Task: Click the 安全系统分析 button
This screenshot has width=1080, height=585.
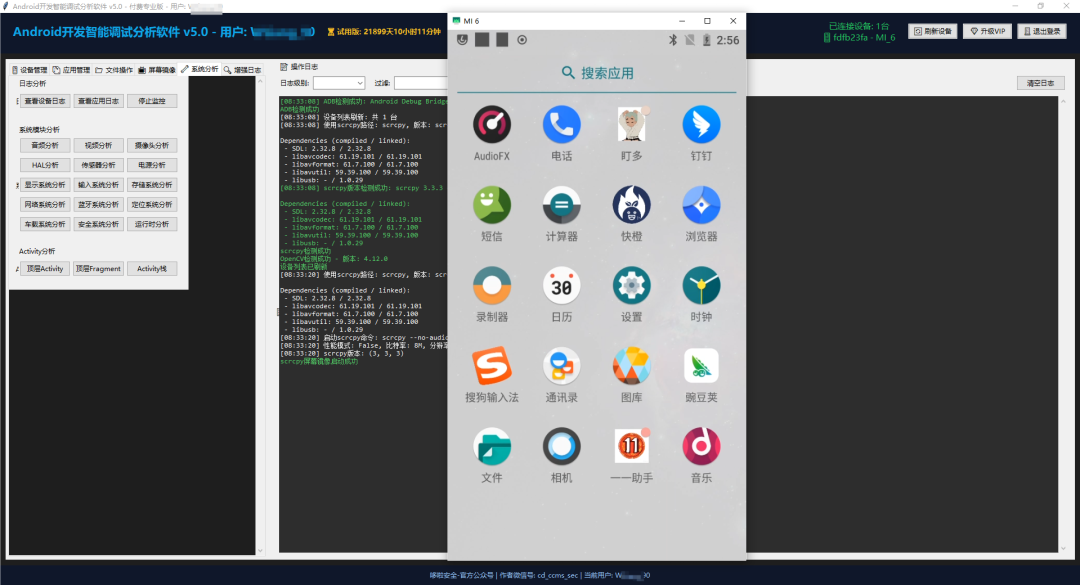Action: (98, 224)
